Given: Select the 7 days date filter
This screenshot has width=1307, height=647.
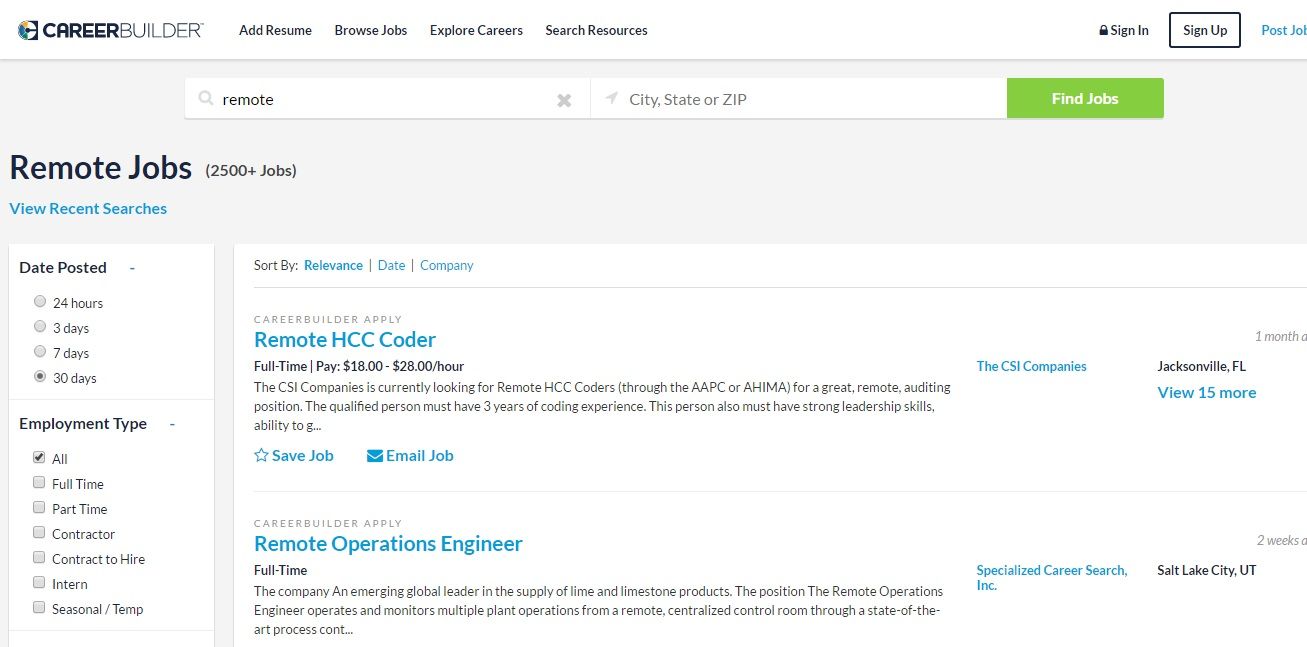Looking at the screenshot, I should click(x=40, y=351).
